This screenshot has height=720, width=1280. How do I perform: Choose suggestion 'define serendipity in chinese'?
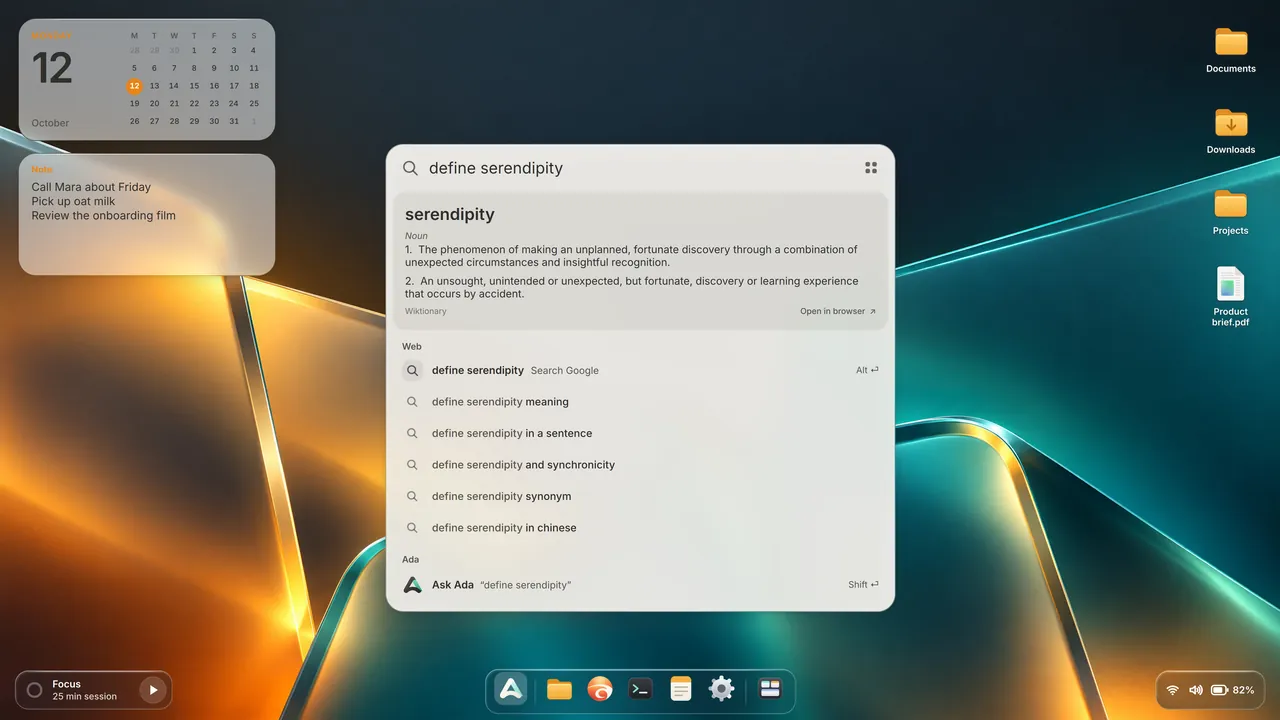tap(640, 528)
